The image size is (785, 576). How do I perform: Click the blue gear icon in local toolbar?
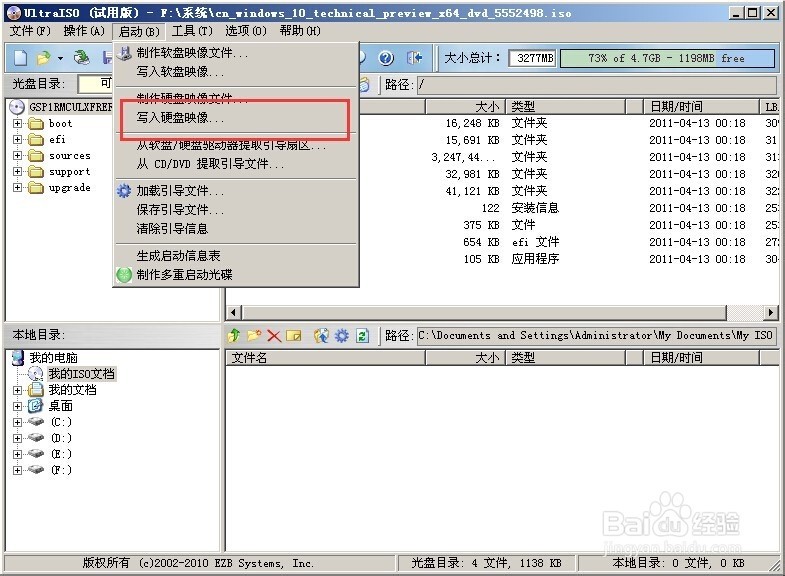tap(341, 335)
